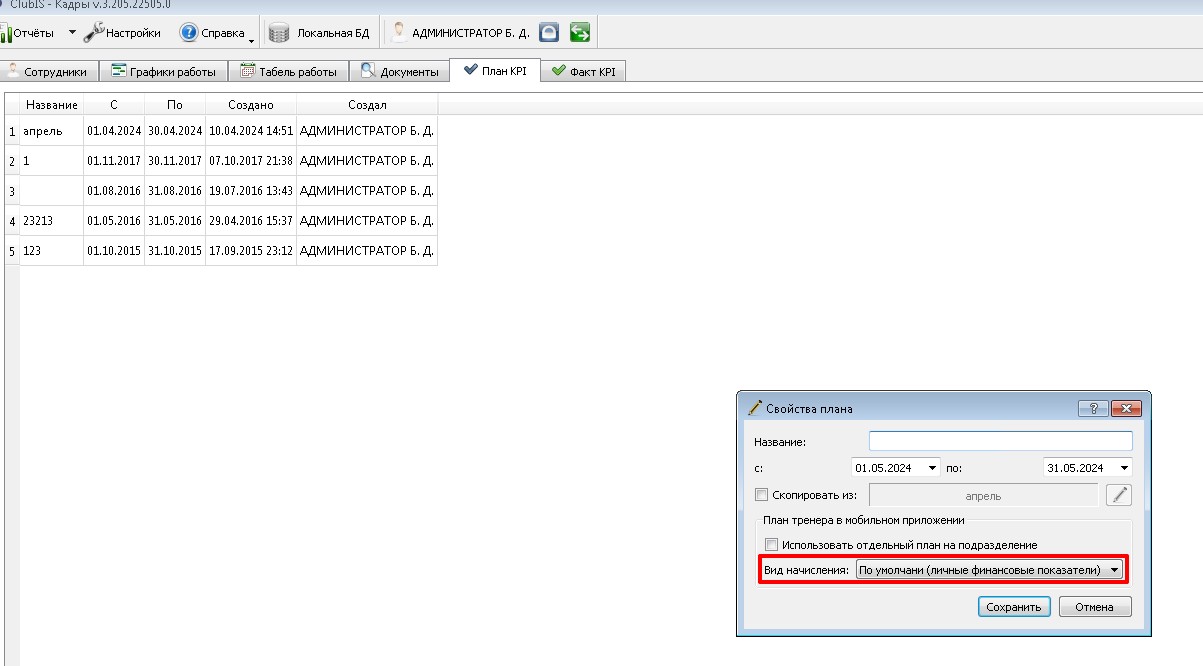1203x666 pixels.
Task: Close the Свойства плана dialog
Action: coord(1126,408)
